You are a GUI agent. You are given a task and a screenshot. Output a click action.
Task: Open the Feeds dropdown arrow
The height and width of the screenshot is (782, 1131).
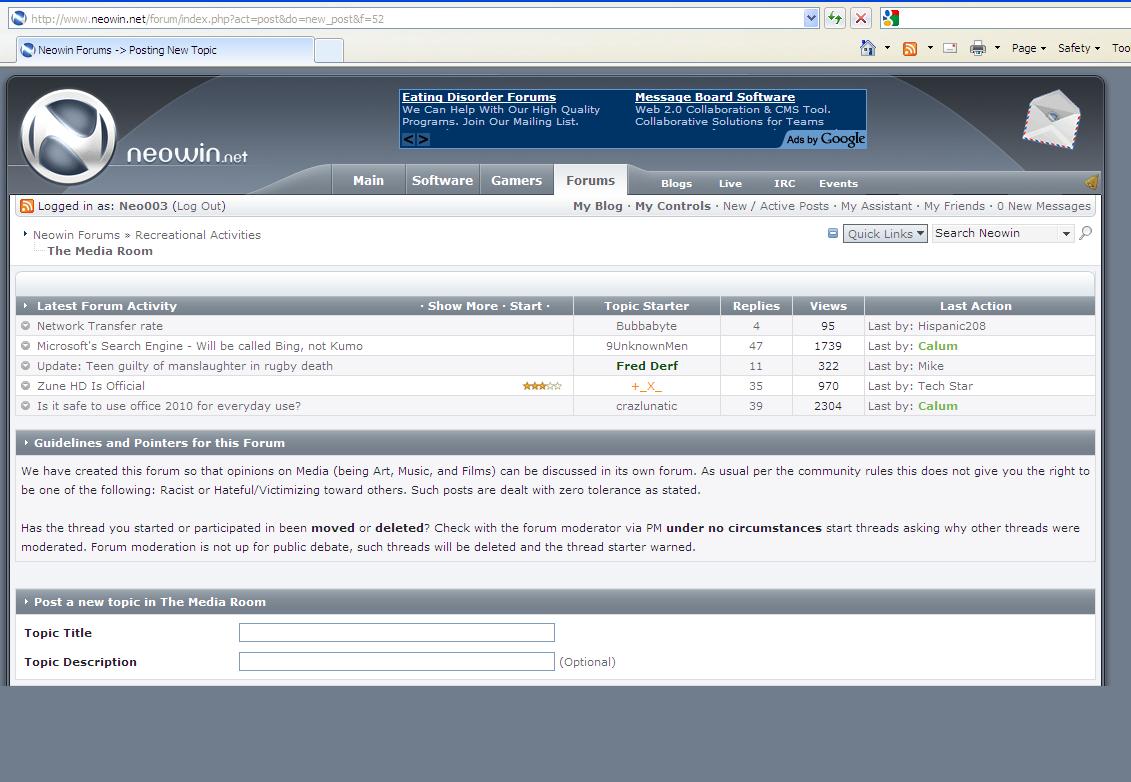pos(930,48)
